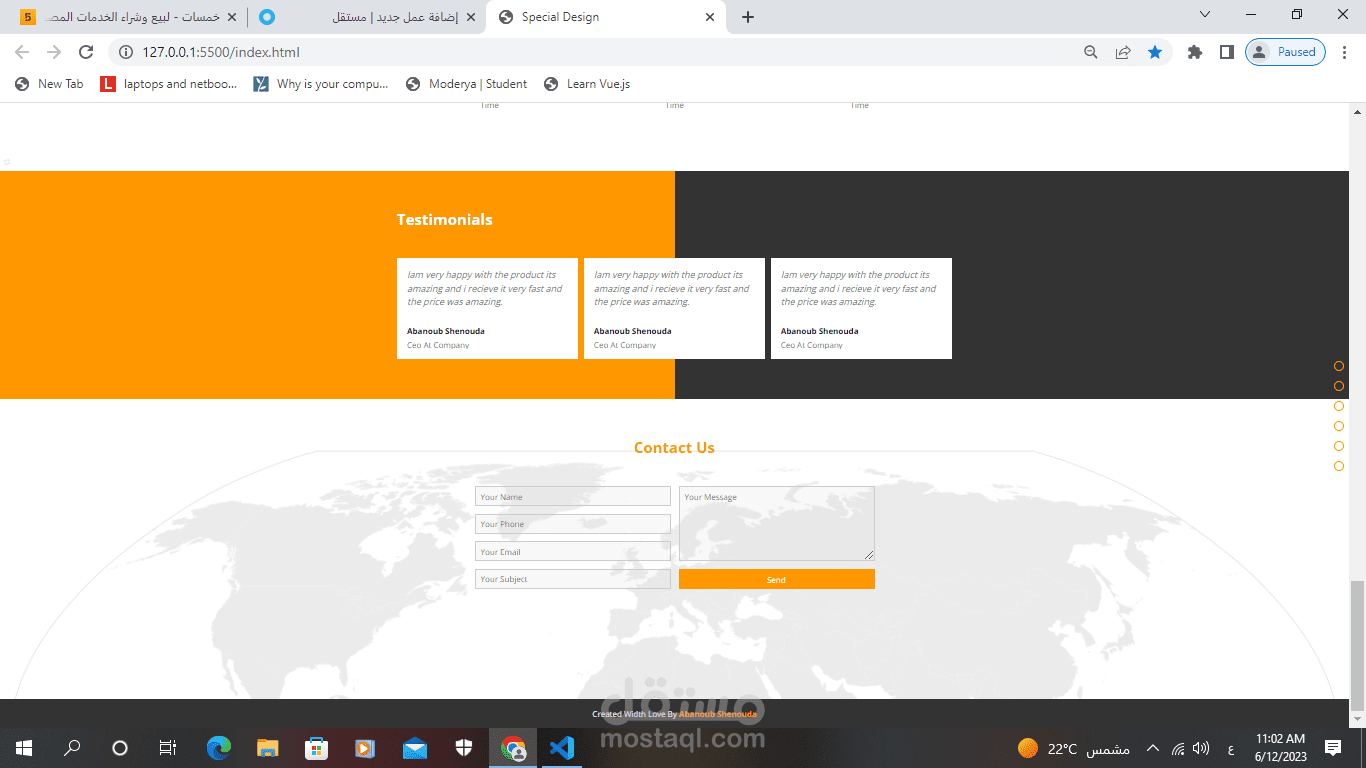Click the browser back arrow
The height and width of the screenshot is (768, 1366).
(22, 52)
